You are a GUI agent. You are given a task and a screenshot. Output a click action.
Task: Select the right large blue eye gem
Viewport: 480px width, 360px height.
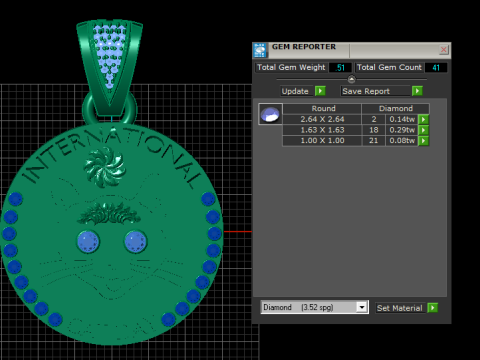[135, 241]
